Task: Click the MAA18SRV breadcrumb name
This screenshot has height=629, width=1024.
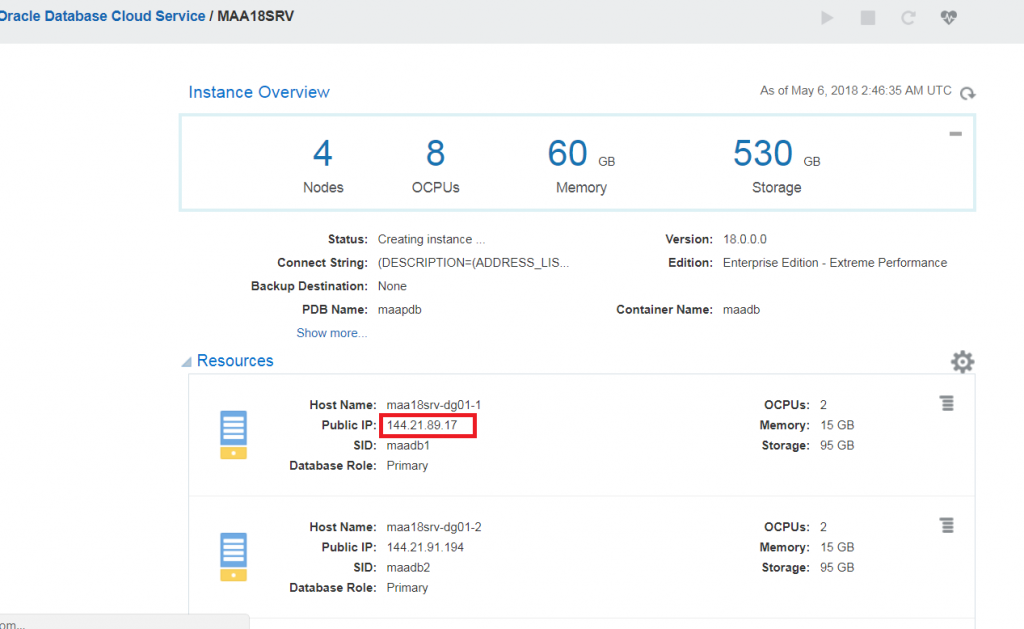Action: (x=255, y=16)
